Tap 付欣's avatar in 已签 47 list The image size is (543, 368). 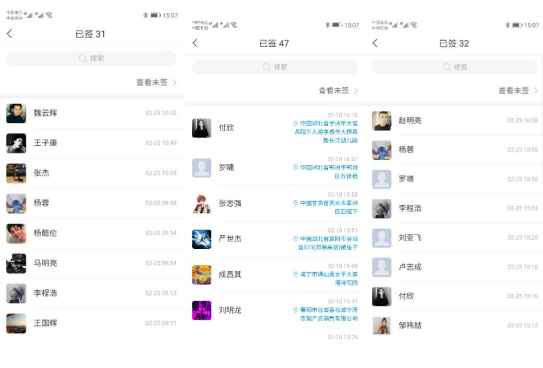pyautogui.click(x=202, y=128)
